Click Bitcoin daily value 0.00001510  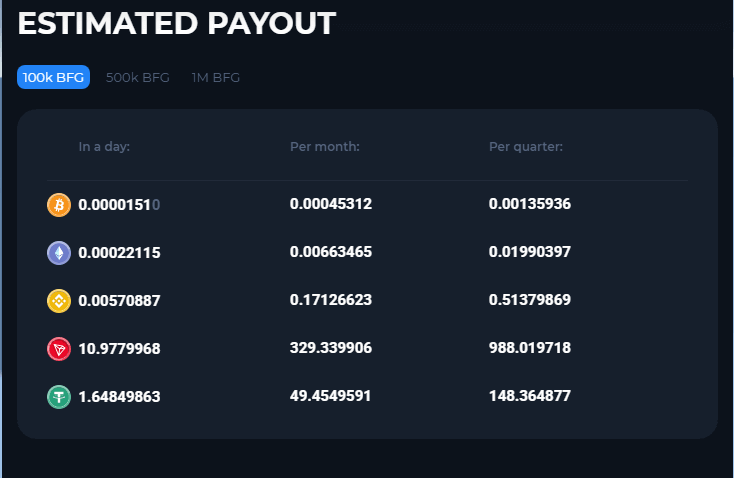coord(119,205)
